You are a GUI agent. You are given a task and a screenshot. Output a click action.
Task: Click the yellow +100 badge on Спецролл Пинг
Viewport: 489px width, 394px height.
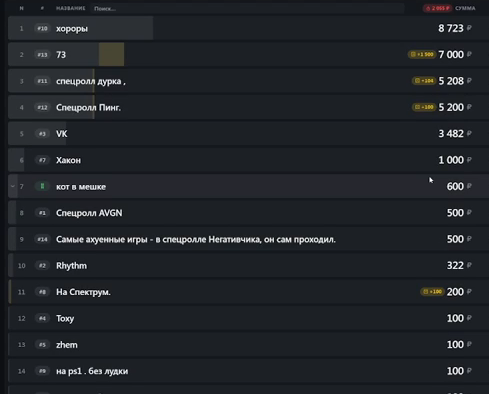pyautogui.click(x=424, y=107)
